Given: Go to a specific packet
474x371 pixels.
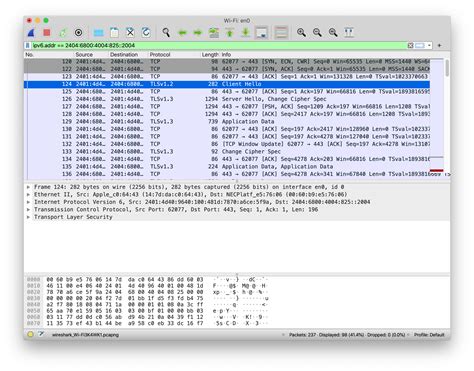Looking at the screenshot, I should click(x=214, y=32).
